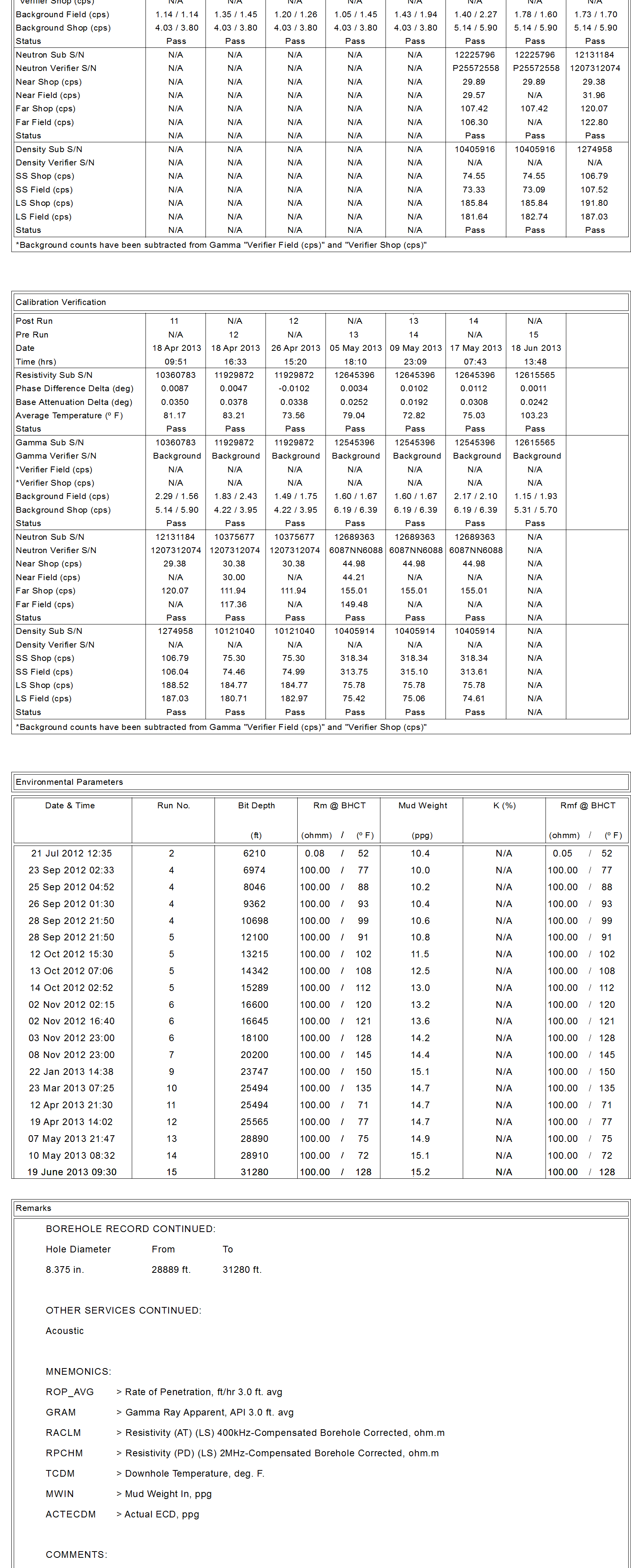
Task: Select the phase difference value '0.0087'
Action: click(x=175, y=388)
